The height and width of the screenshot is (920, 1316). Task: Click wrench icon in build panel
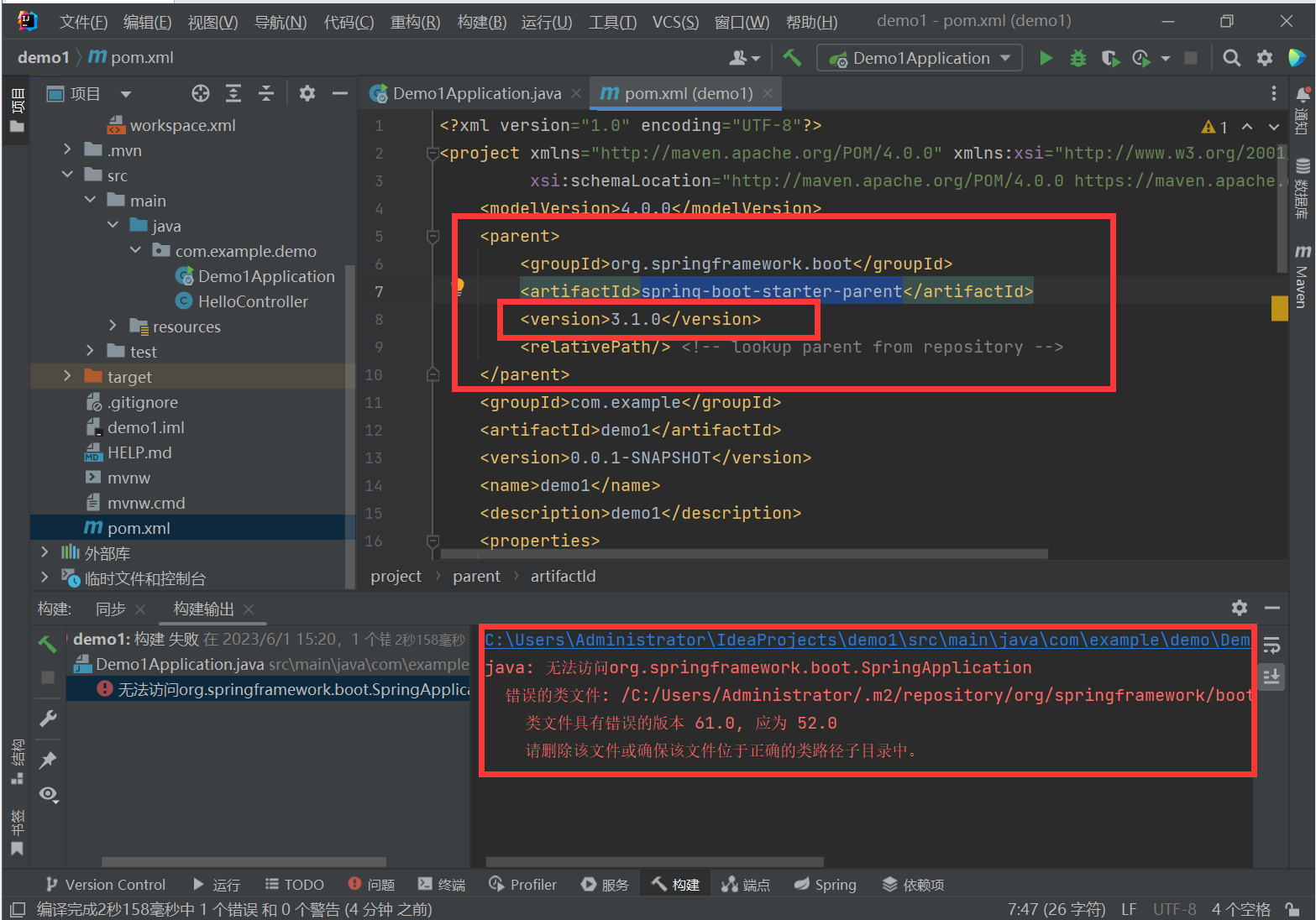[48, 719]
